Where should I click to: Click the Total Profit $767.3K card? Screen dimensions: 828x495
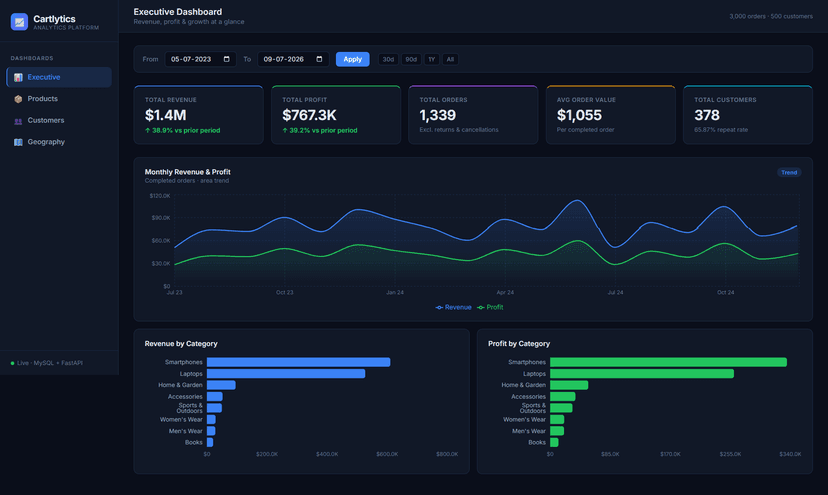(x=336, y=115)
